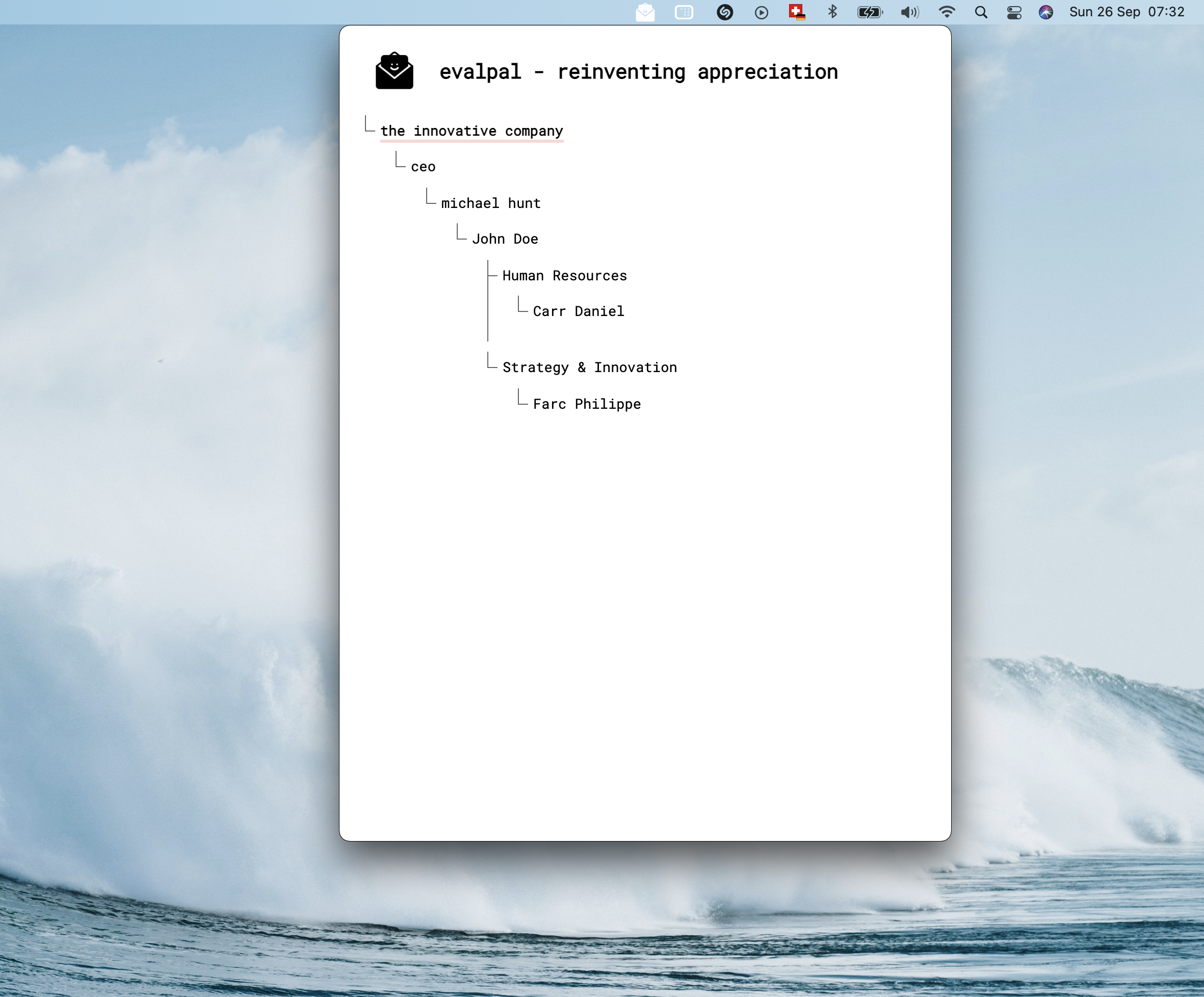Viewport: 1204px width, 997px height.
Task: Collapse the ceo tree node
Action: [423, 167]
